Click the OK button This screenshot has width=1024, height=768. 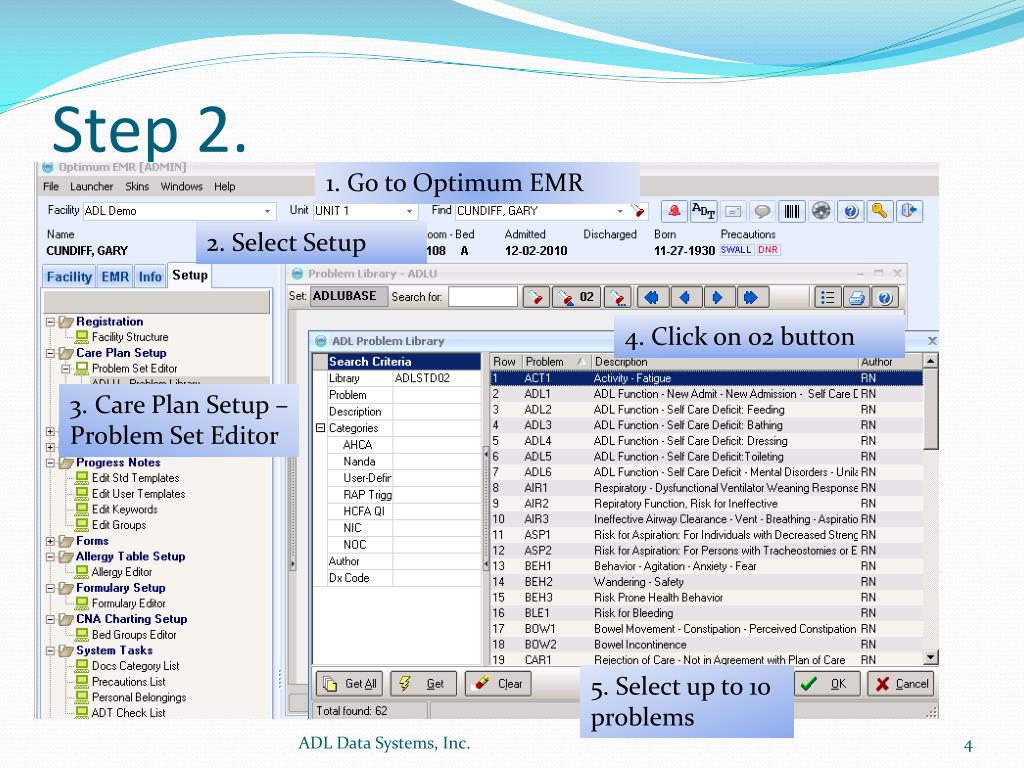(827, 684)
